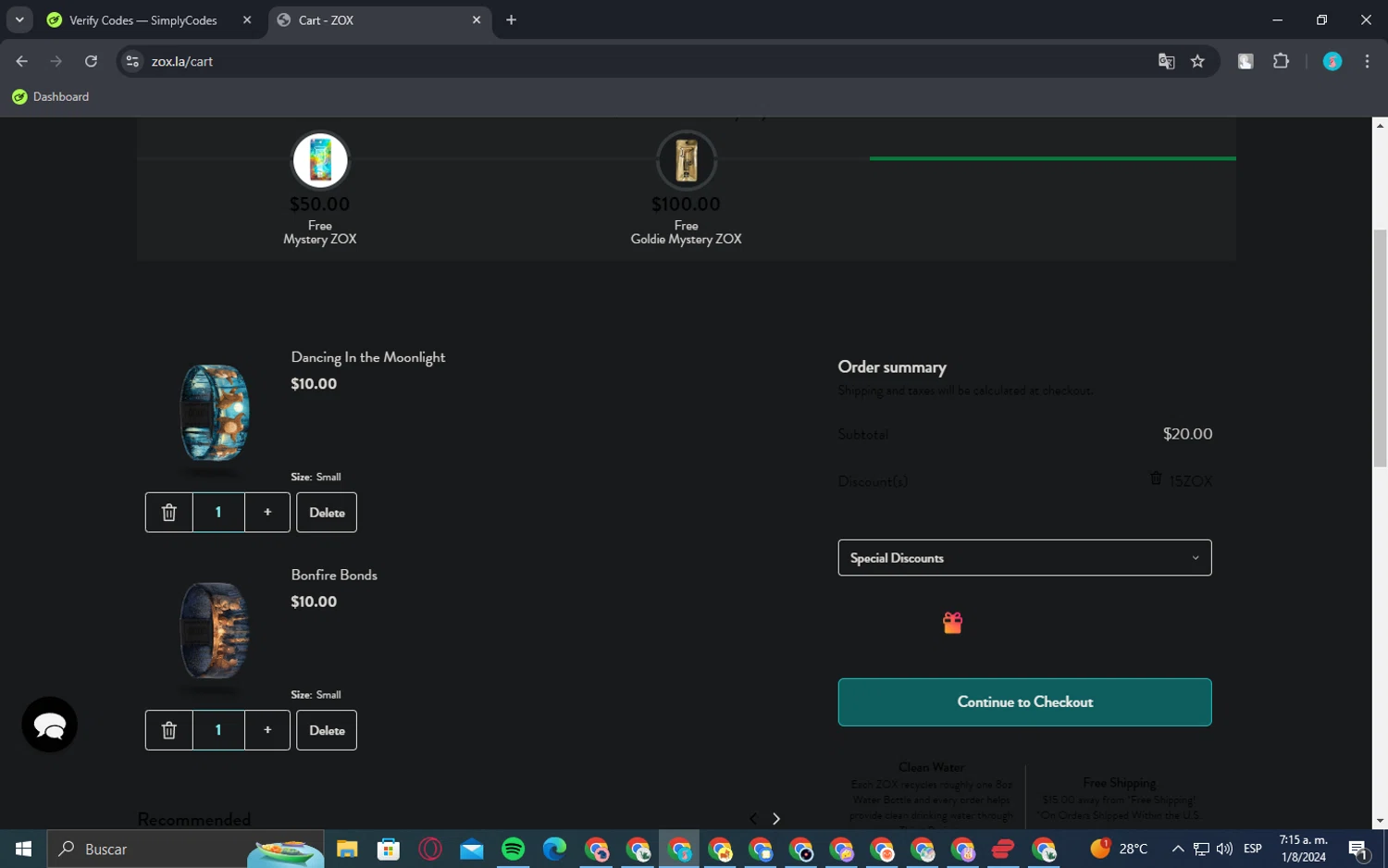Open the Chrome profile avatar

[1332, 61]
